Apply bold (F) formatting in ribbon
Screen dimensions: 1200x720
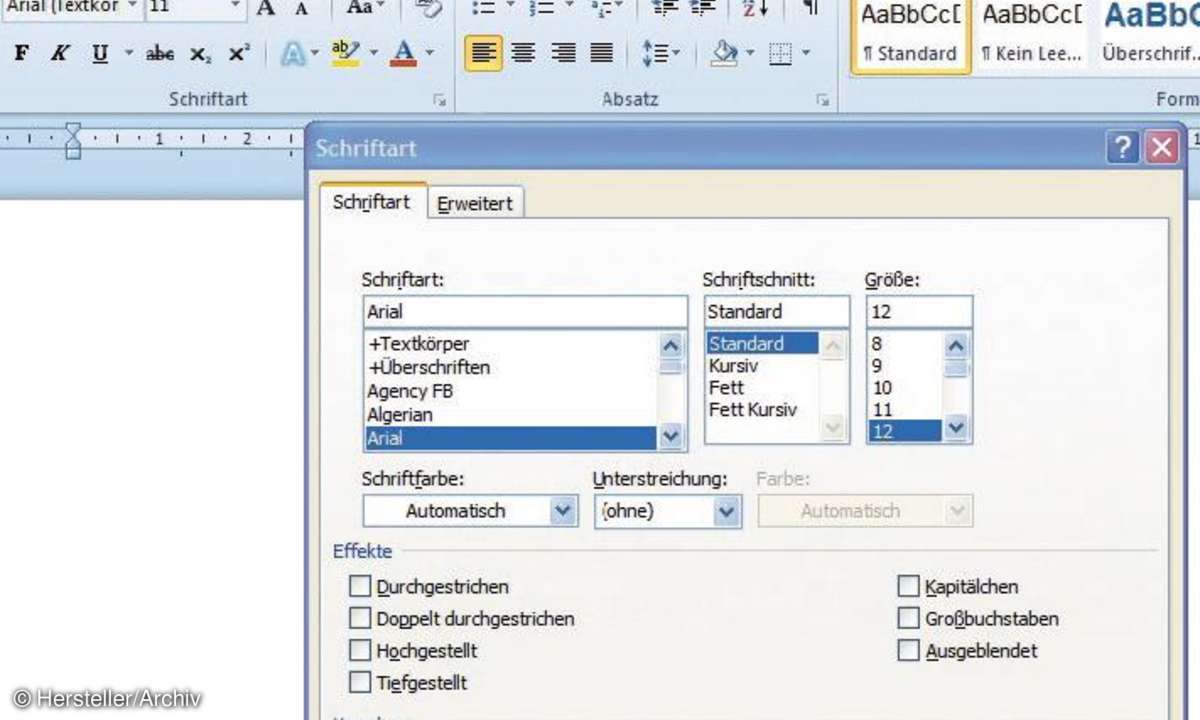(22, 53)
